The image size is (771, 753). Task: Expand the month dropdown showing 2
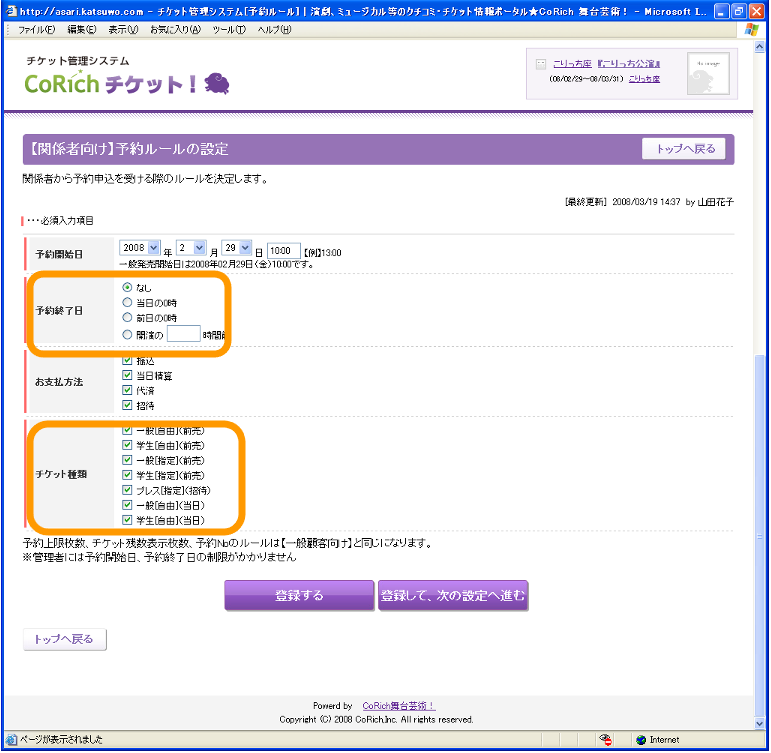tap(191, 247)
